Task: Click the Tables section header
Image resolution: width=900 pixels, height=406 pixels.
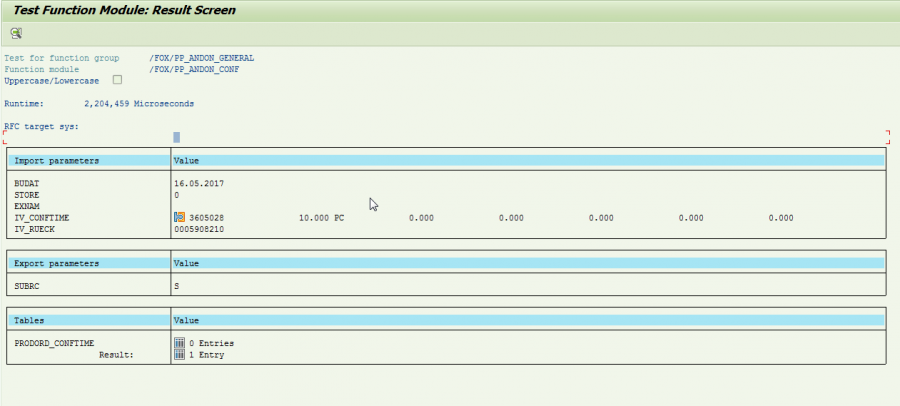Action: 30,320
